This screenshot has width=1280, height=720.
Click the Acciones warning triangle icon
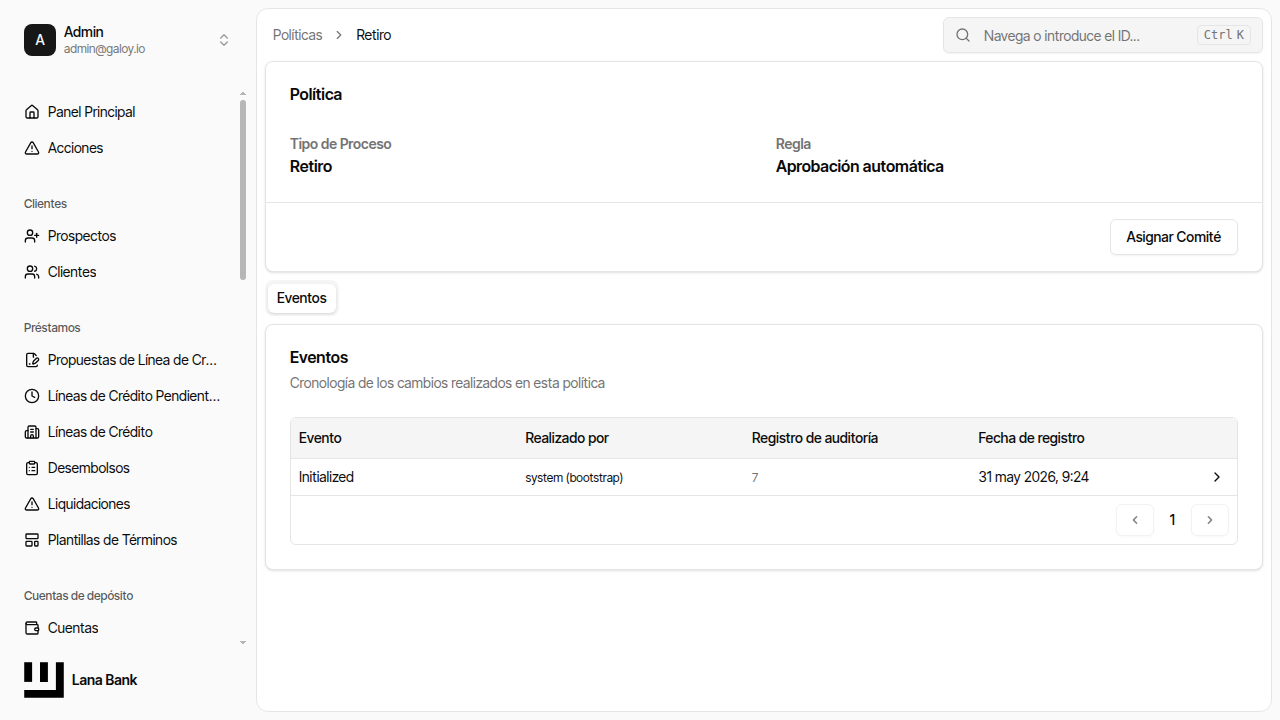[x=32, y=148]
